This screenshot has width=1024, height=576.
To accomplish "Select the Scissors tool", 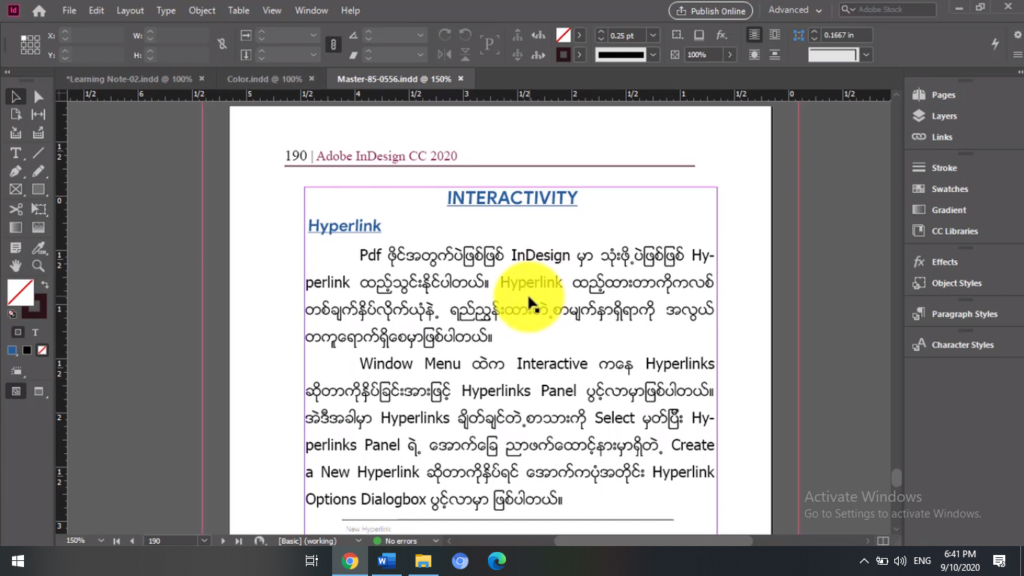I will [x=16, y=210].
